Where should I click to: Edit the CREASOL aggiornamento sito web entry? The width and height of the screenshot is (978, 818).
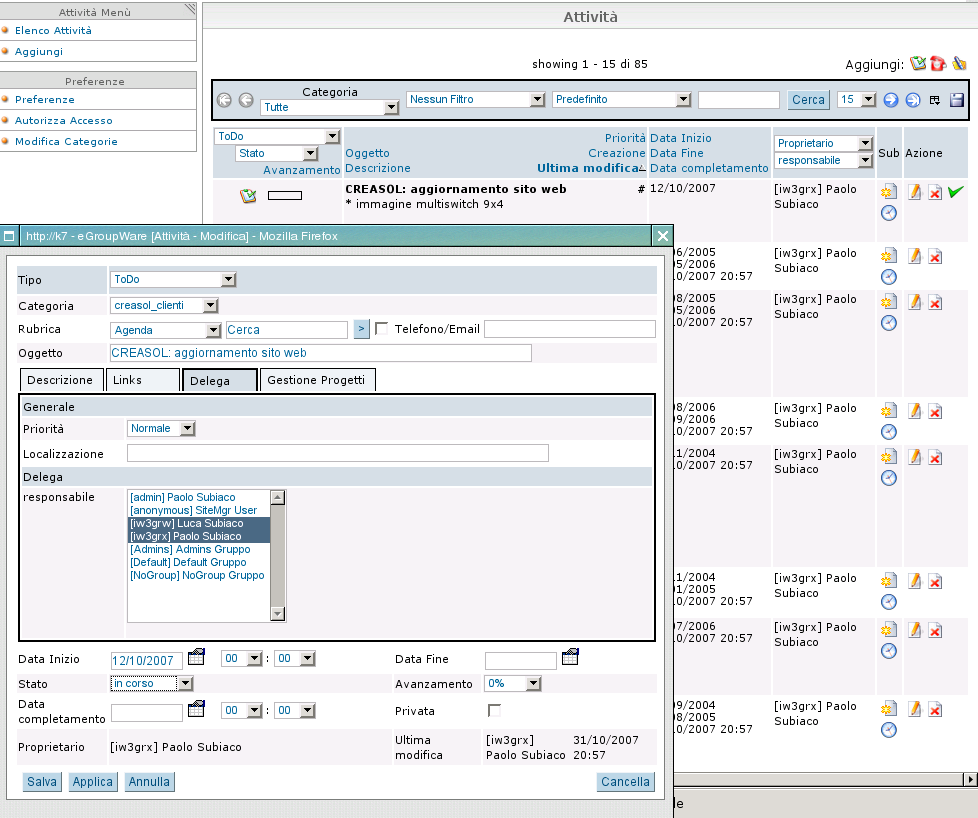[914, 192]
